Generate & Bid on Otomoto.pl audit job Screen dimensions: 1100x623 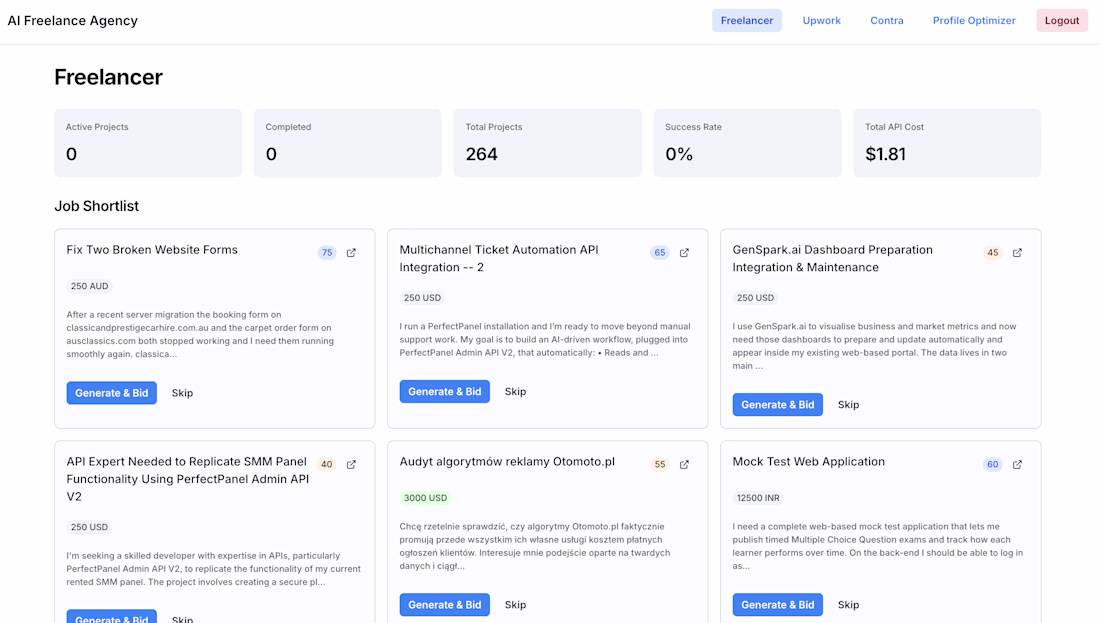coord(445,605)
